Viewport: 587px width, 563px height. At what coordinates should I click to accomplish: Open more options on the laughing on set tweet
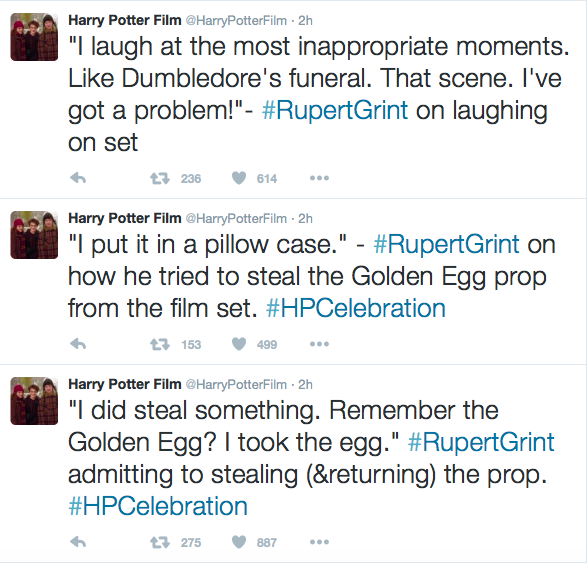pyautogui.click(x=319, y=178)
